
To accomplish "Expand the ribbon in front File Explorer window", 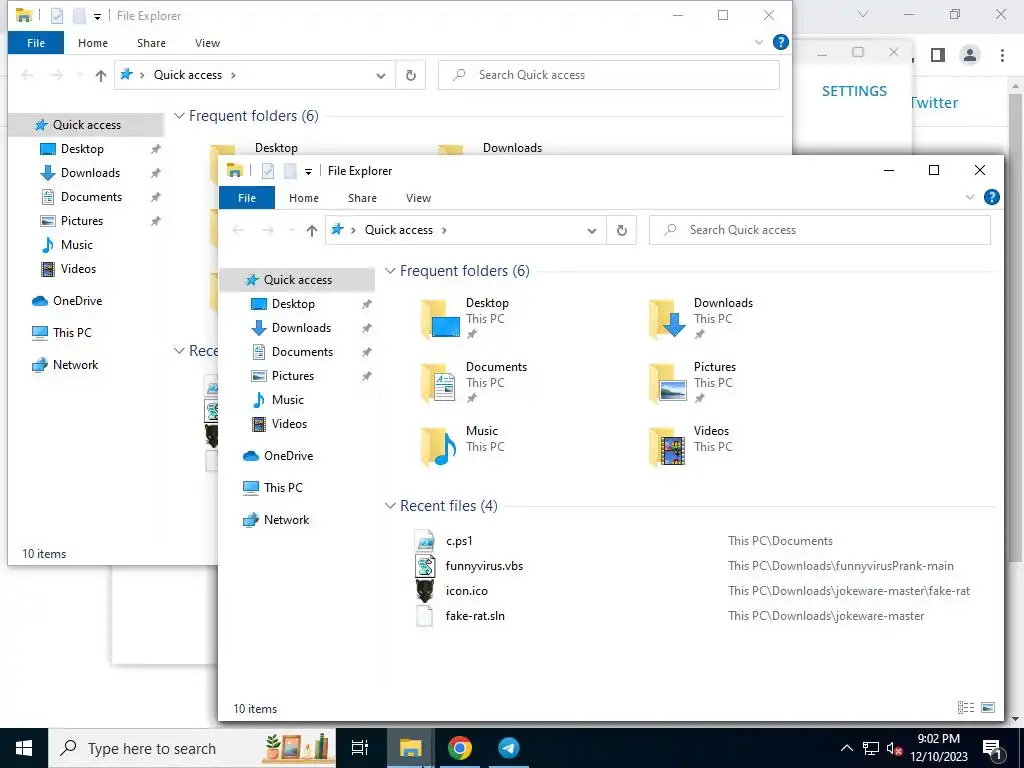I will pyautogui.click(x=970, y=197).
